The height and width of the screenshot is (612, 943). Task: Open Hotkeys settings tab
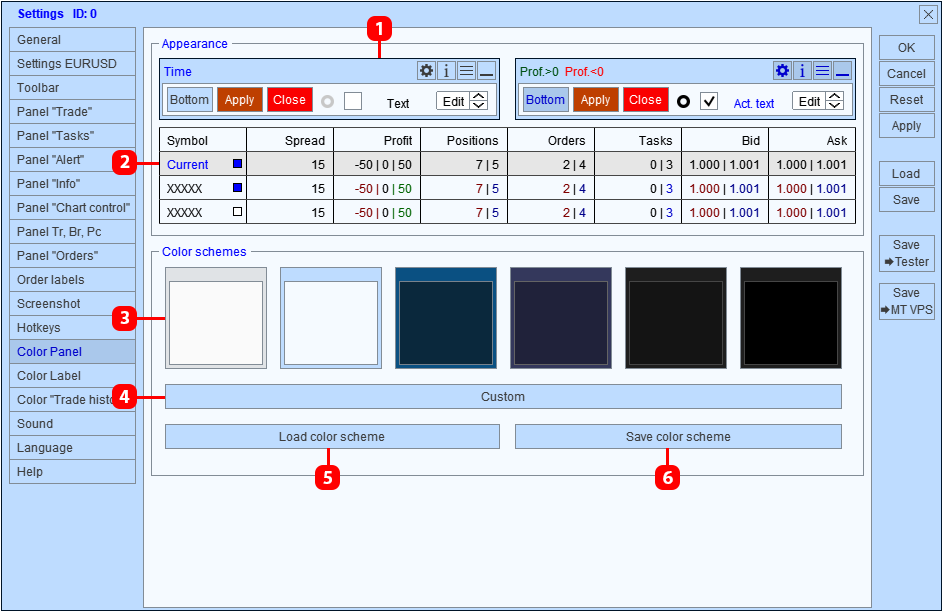point(72,328)
